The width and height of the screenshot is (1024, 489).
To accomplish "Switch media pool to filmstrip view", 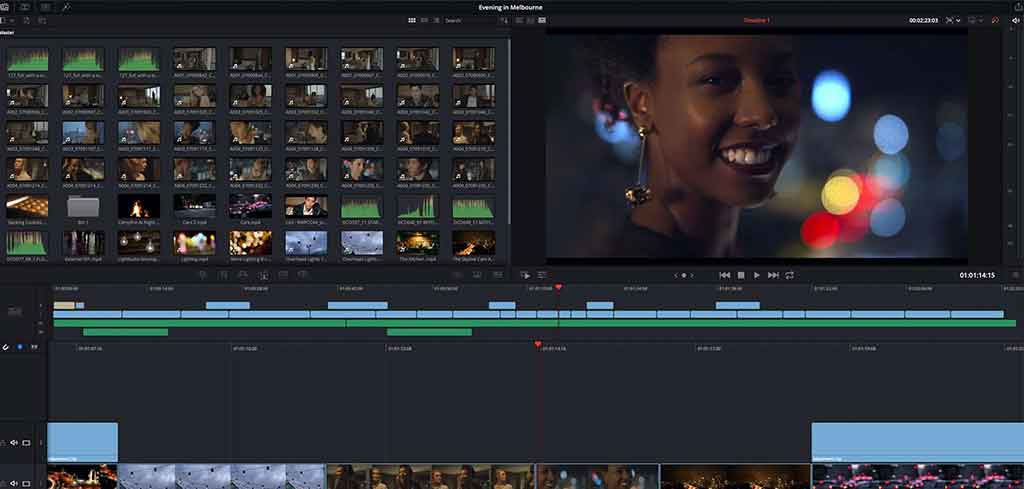I will pyautogui.click(x=424, y=20).
